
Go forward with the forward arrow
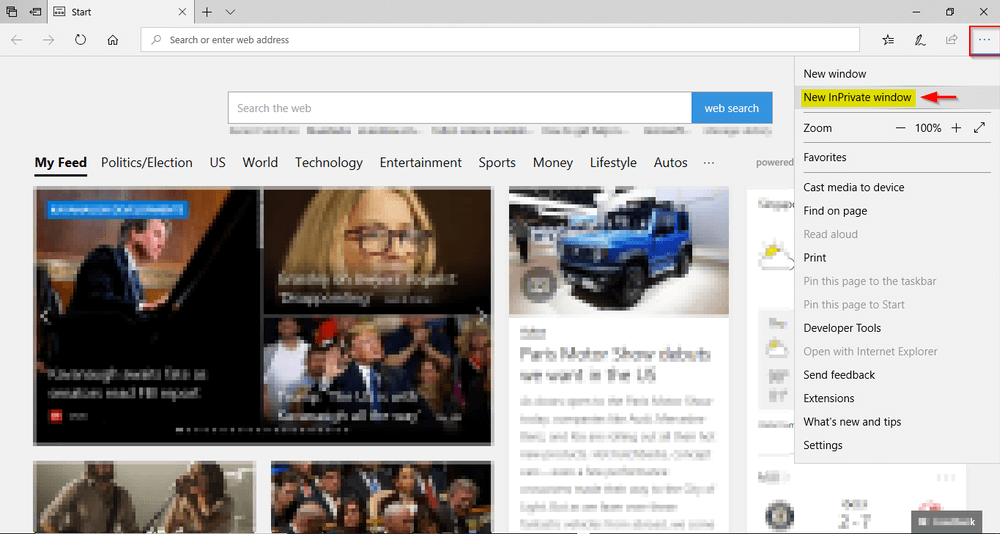[x=48, y=40]
